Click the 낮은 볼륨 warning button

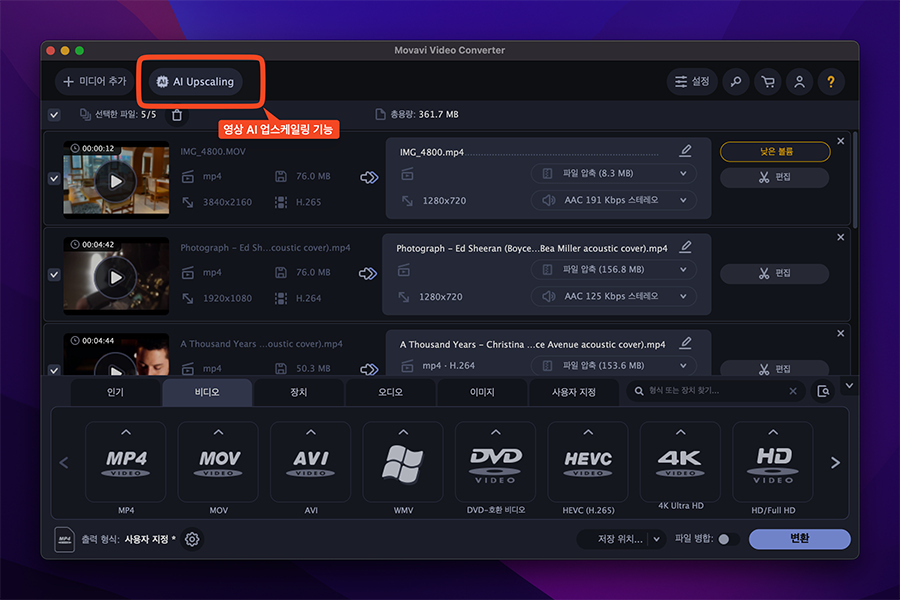pos(775,152)
